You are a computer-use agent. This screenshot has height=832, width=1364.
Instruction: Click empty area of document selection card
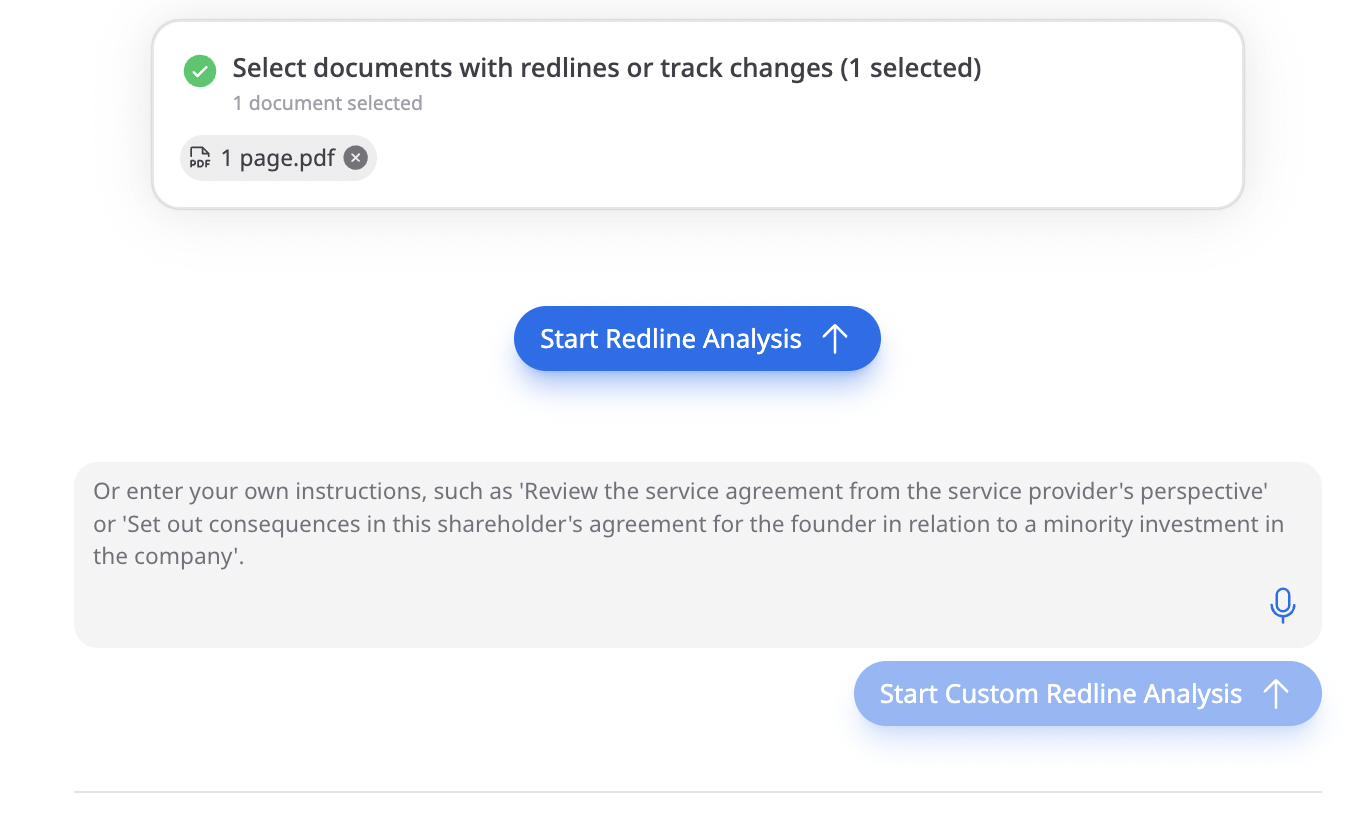(x=800, y=160)
